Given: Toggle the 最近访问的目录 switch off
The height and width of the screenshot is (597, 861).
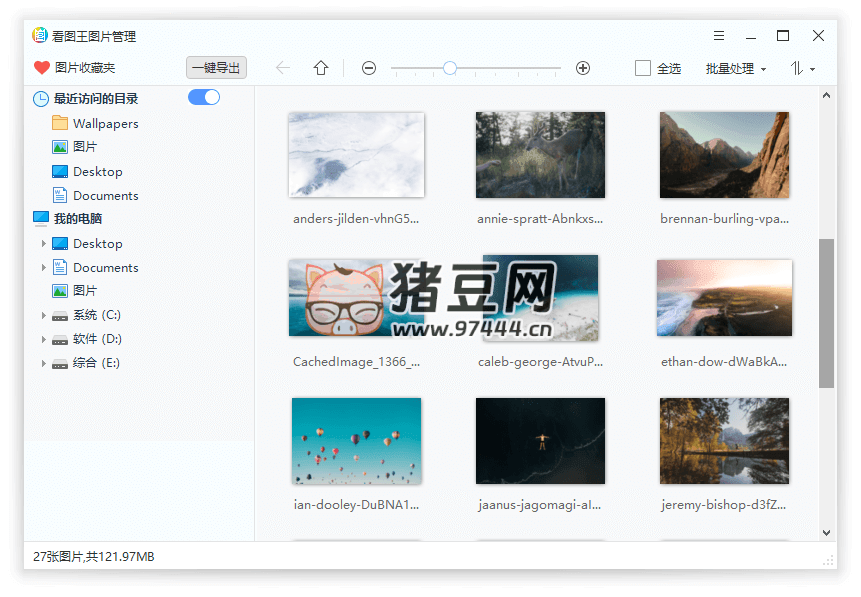Looking at the screenshot, I should click(x=204, y=97).
